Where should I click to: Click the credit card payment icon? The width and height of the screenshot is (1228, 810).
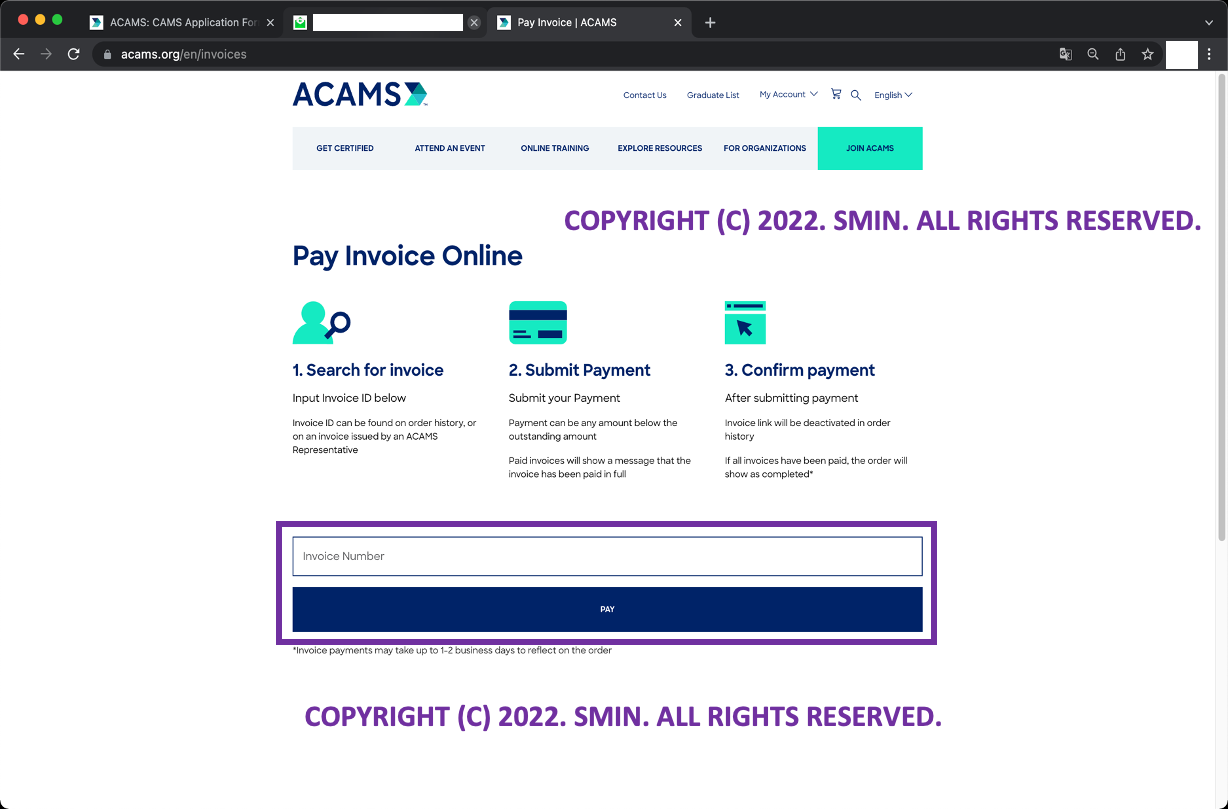(538, 322)
